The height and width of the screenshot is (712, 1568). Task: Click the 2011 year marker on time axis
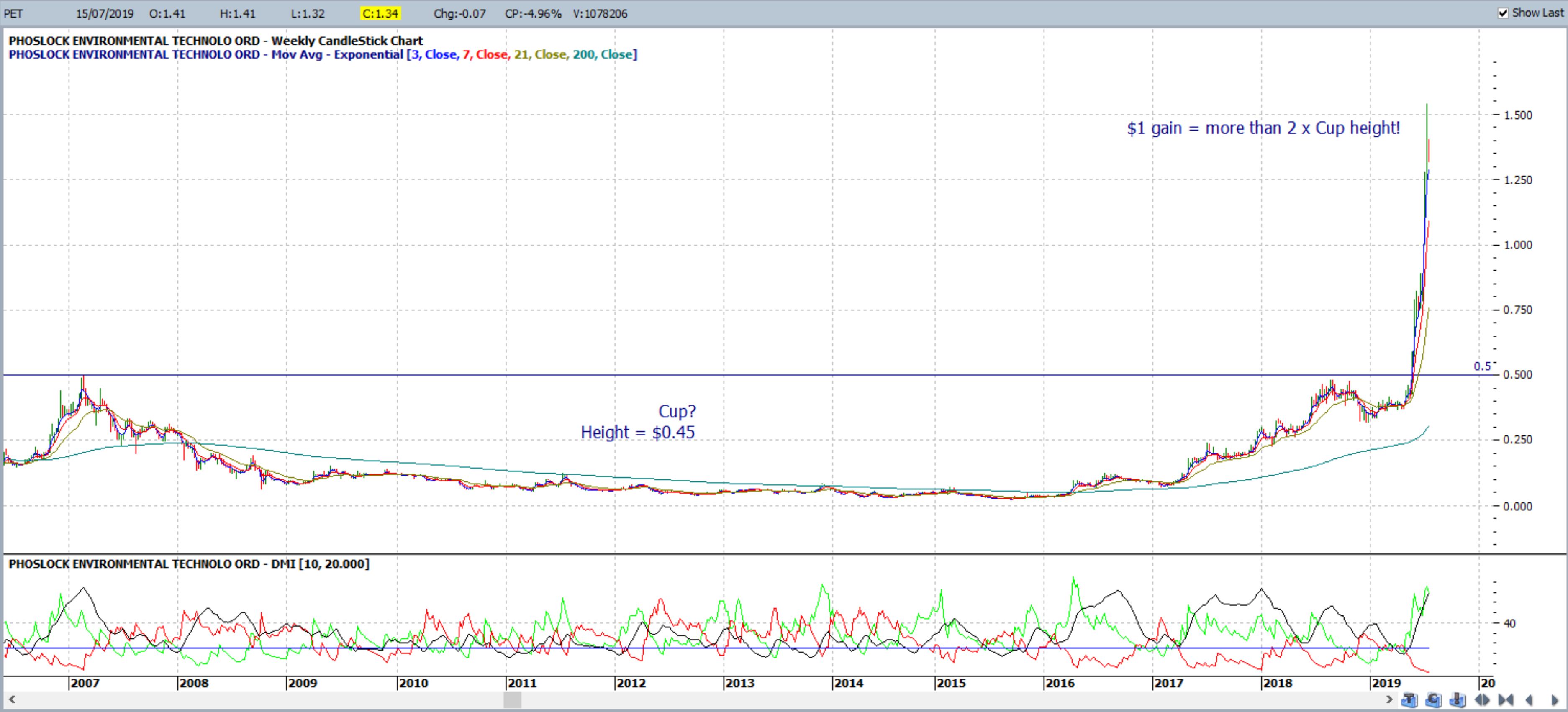click(522, 684)
